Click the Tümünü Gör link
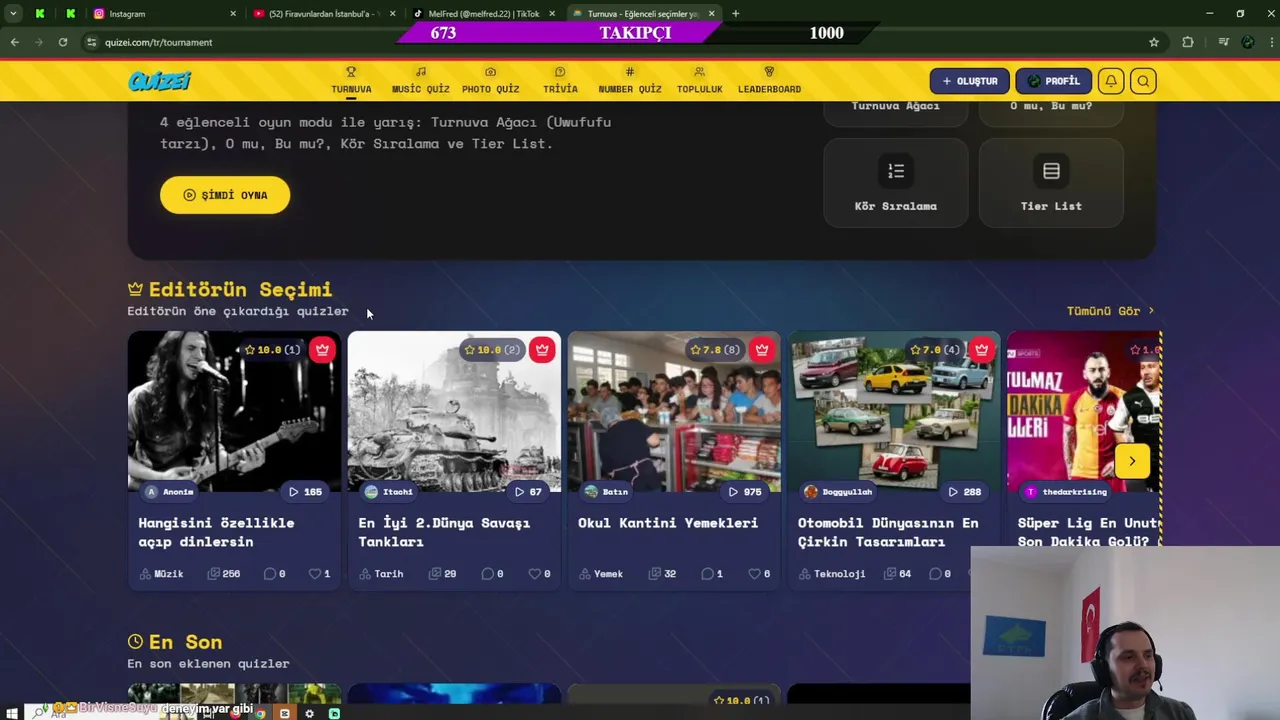This screenshot has height=720, width=1280. [1110, 311]
